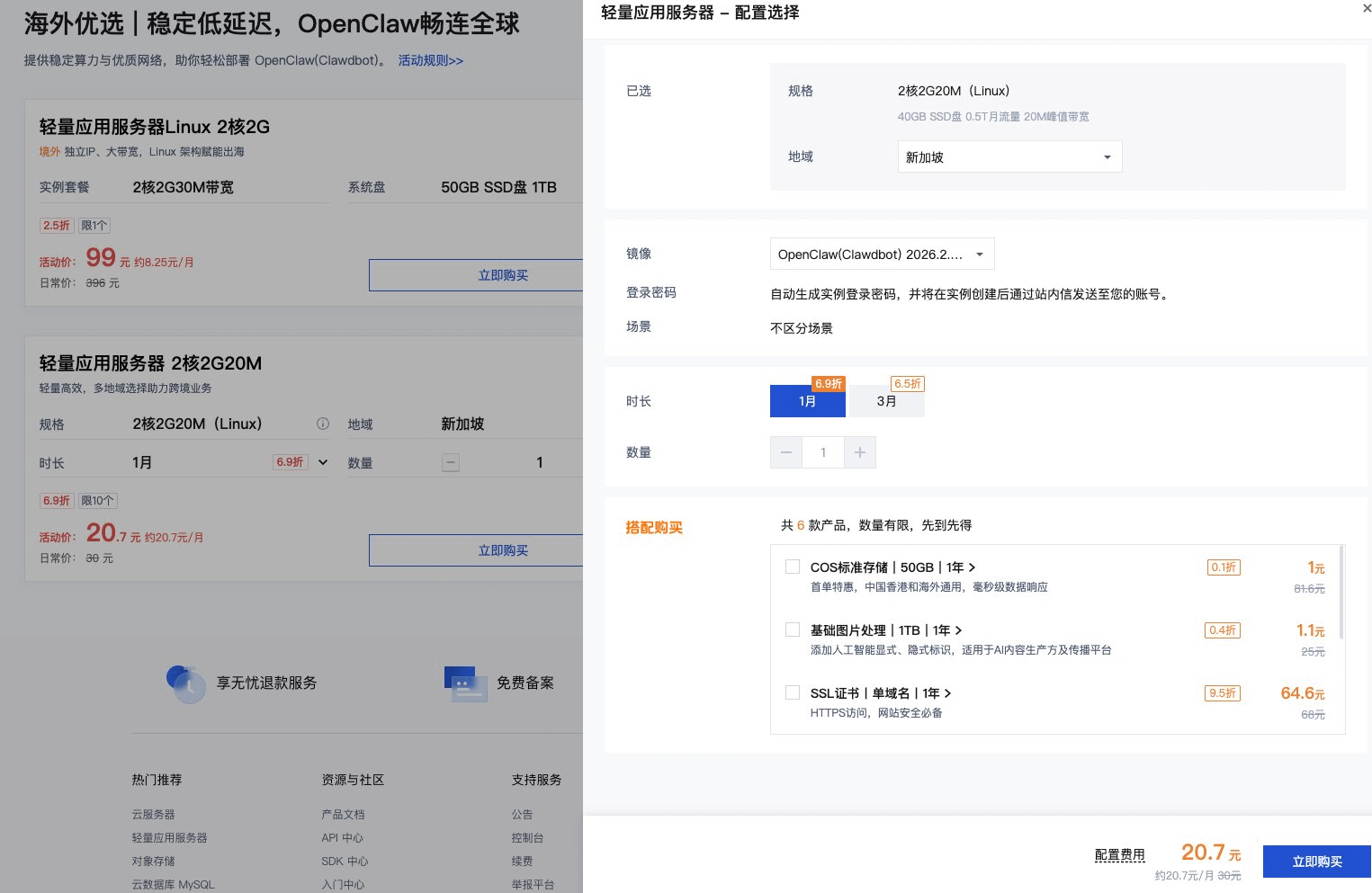The image size is (1372, 893).
Task: Check the 基础图片处理 1TB add-on
Action: 793,630
